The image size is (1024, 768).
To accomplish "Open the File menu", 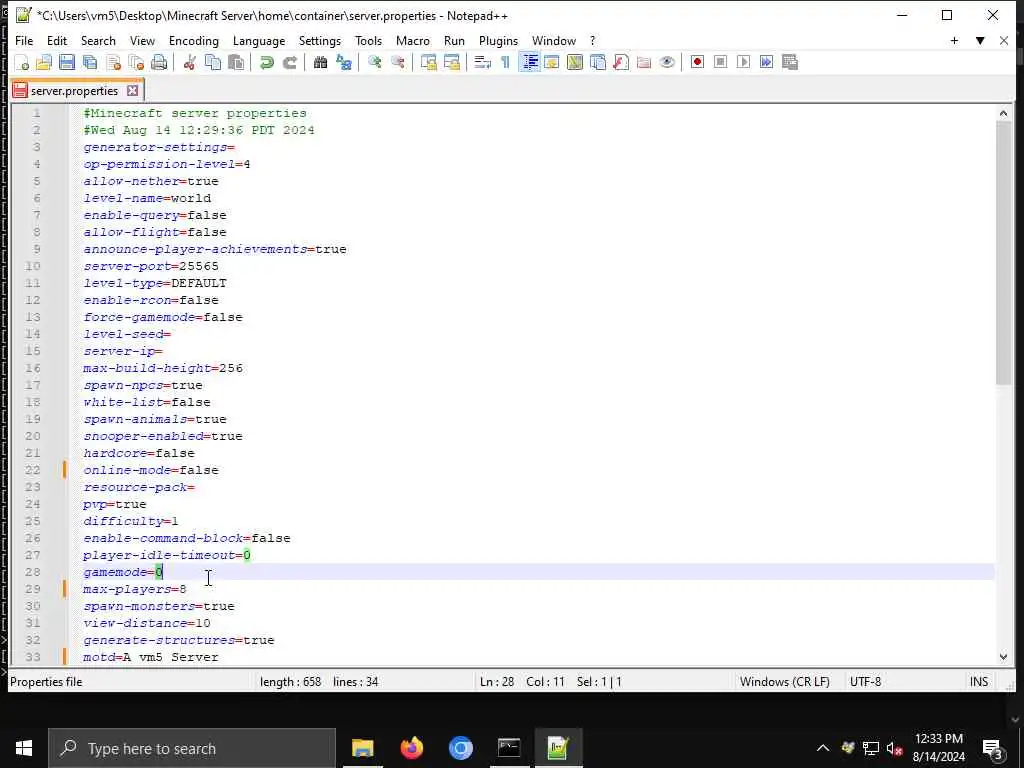I will tap(24, 40).
